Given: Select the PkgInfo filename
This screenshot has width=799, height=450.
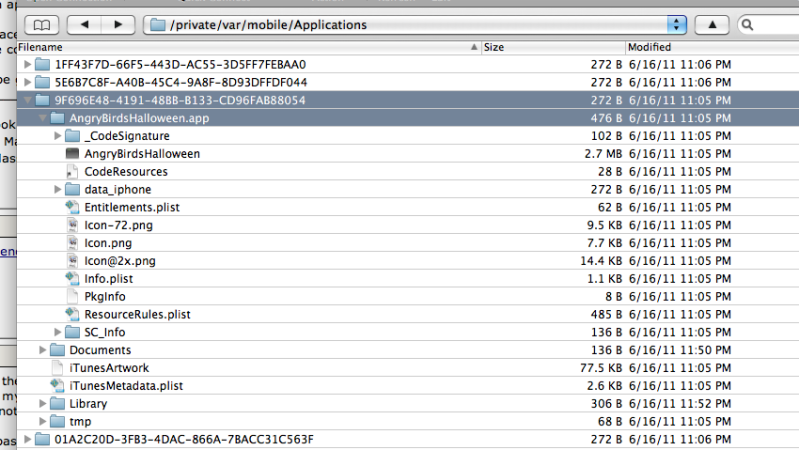Looking at the screenshot, I should [104, 297].
